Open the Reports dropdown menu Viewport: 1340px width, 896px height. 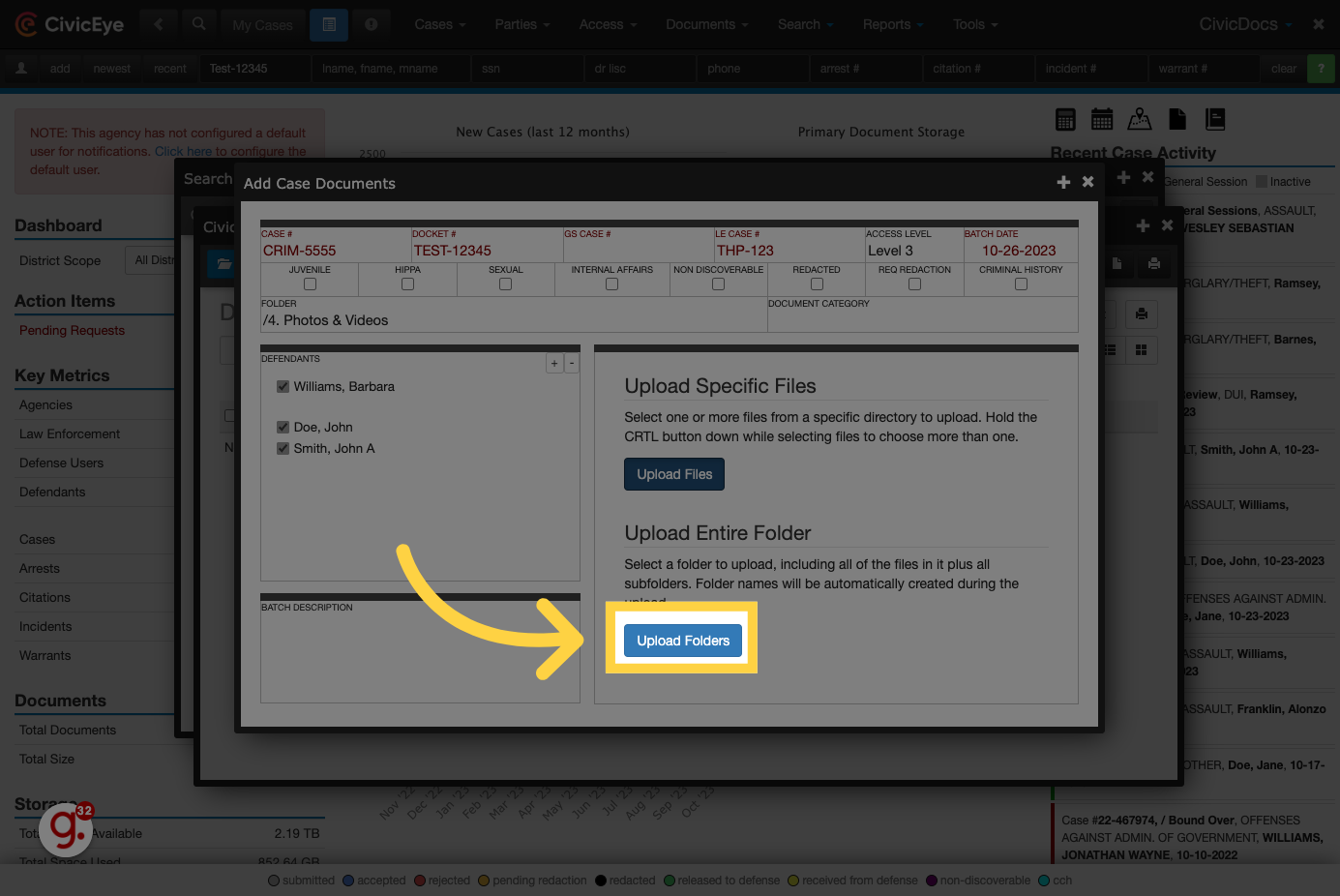point(893,24)
